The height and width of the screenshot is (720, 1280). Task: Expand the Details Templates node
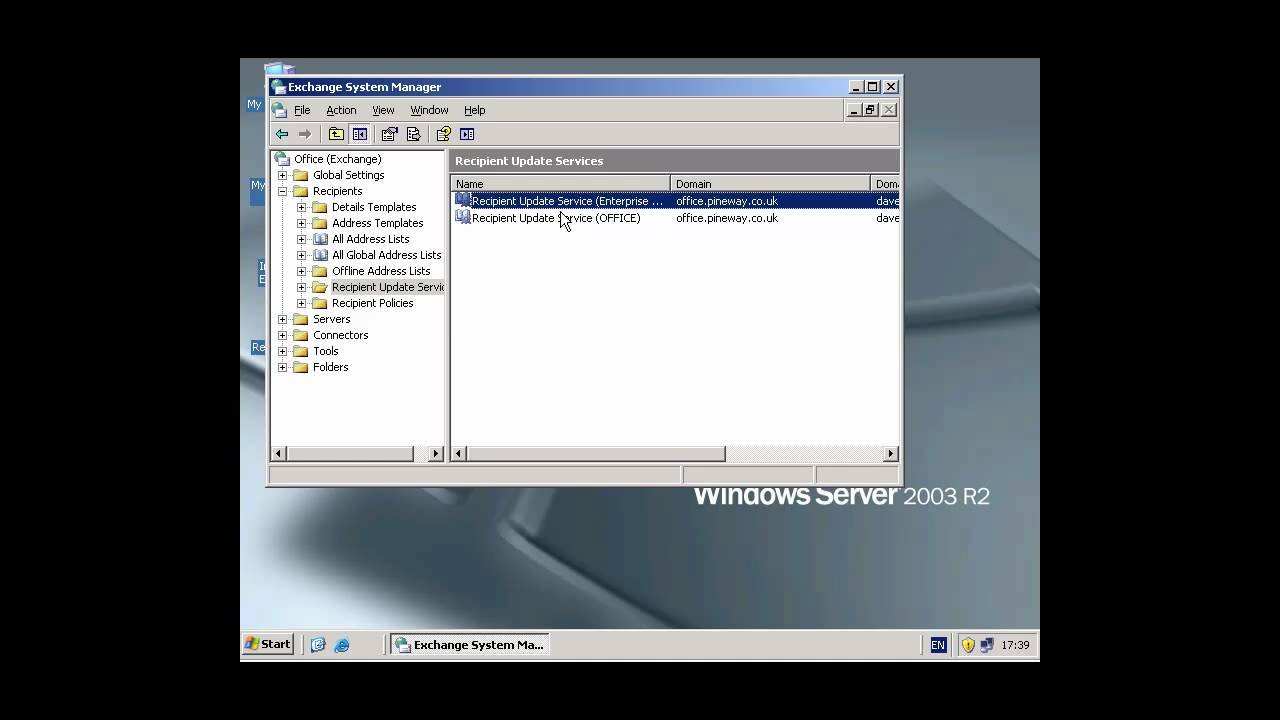[301, 207]
